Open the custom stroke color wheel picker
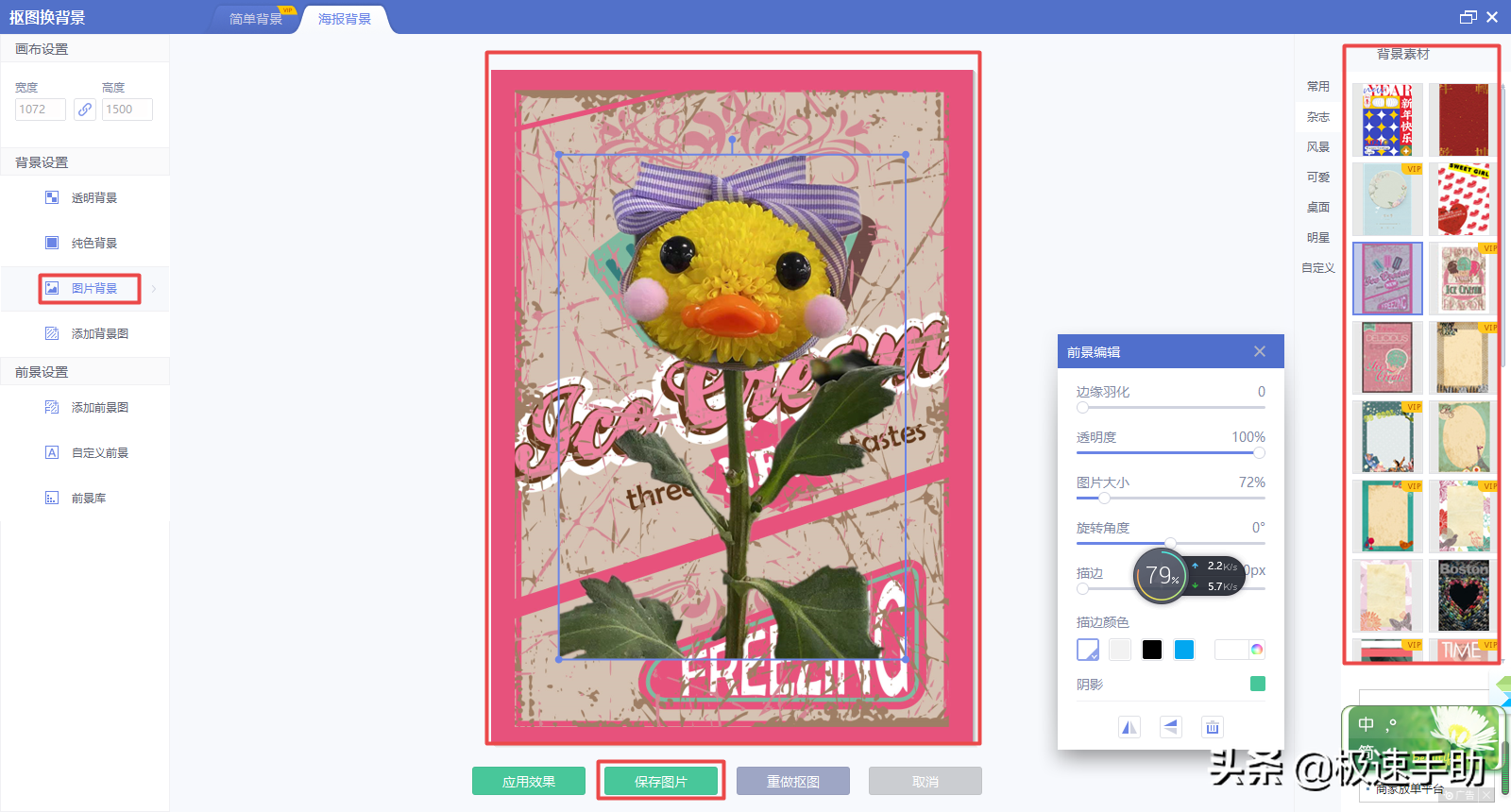The height and width of the screenshot is (812, 1511). coord(1257,650)
